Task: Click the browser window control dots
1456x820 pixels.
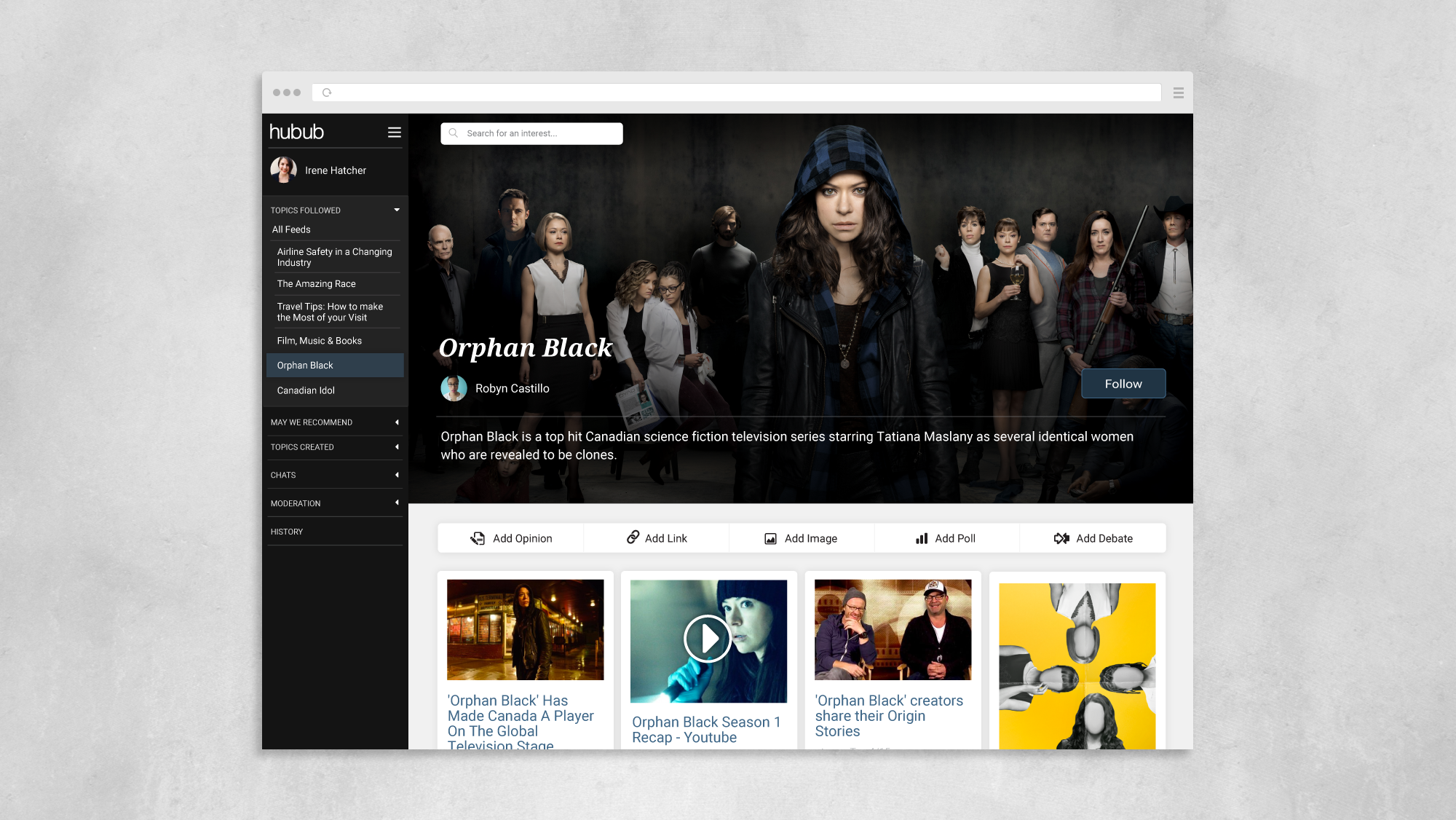Action: 286,92
